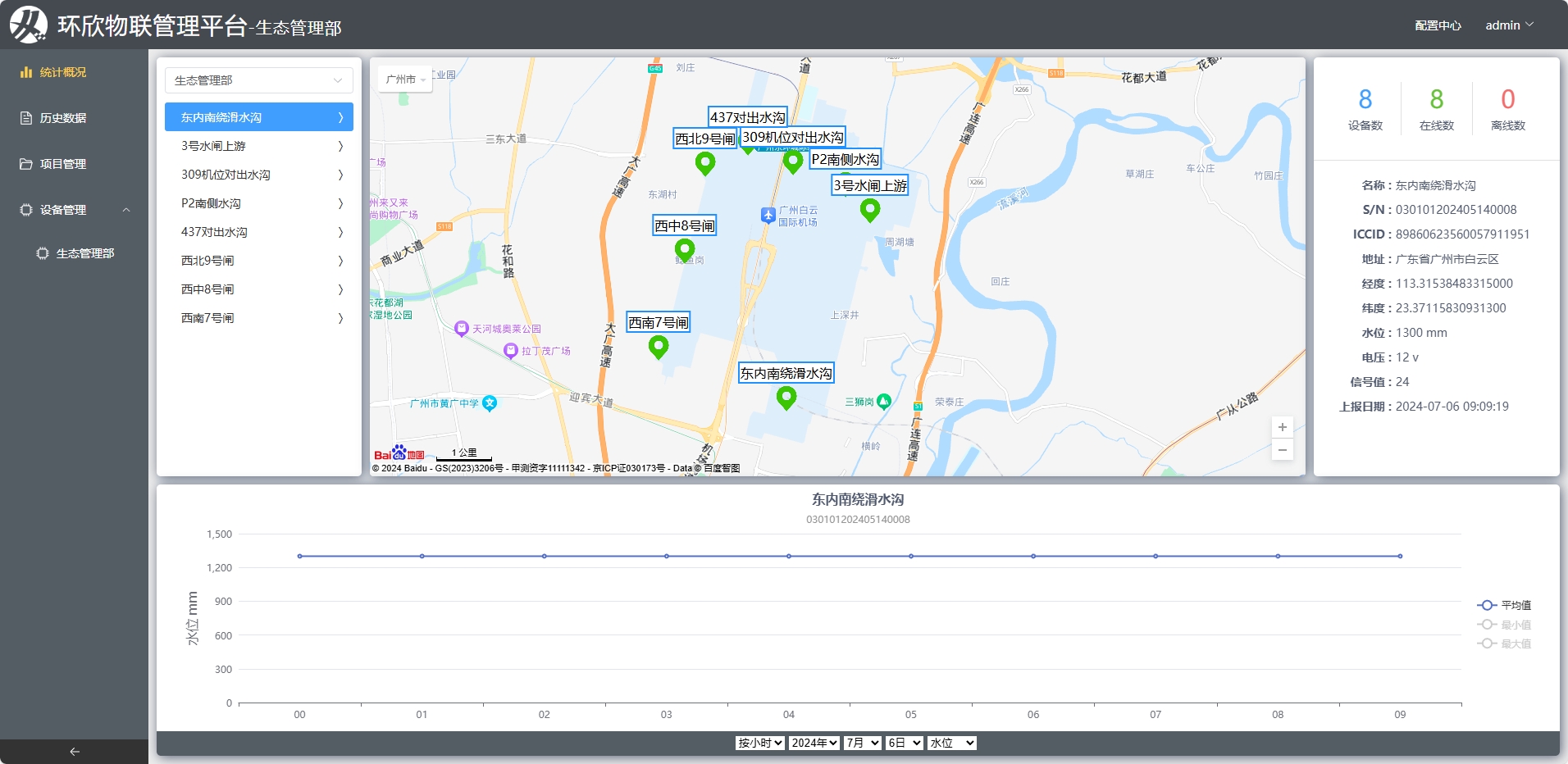Open 统计概况 bar chart icon
1568x764 pixels.
click(x=26, y=72)
